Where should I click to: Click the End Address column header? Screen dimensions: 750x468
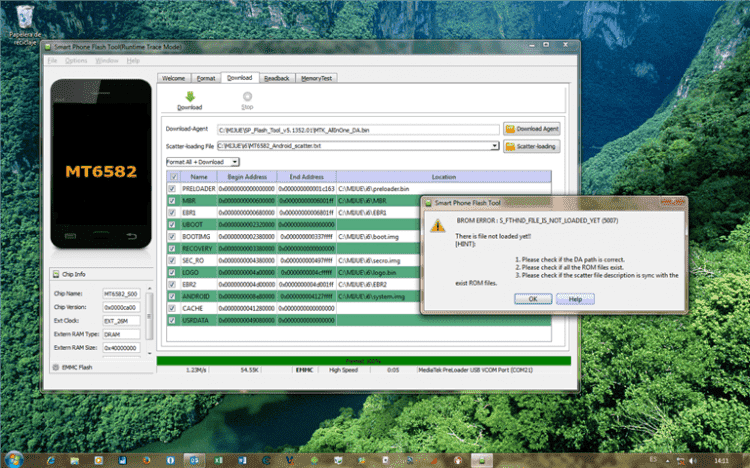307,177
